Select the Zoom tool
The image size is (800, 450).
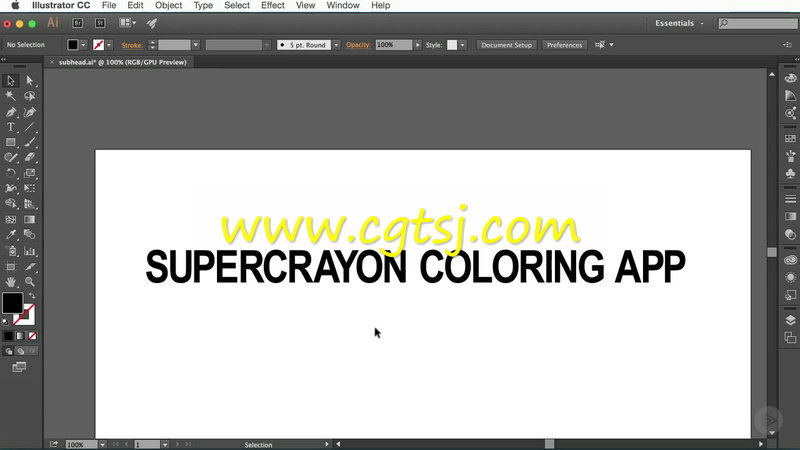(x=30, y=282)
